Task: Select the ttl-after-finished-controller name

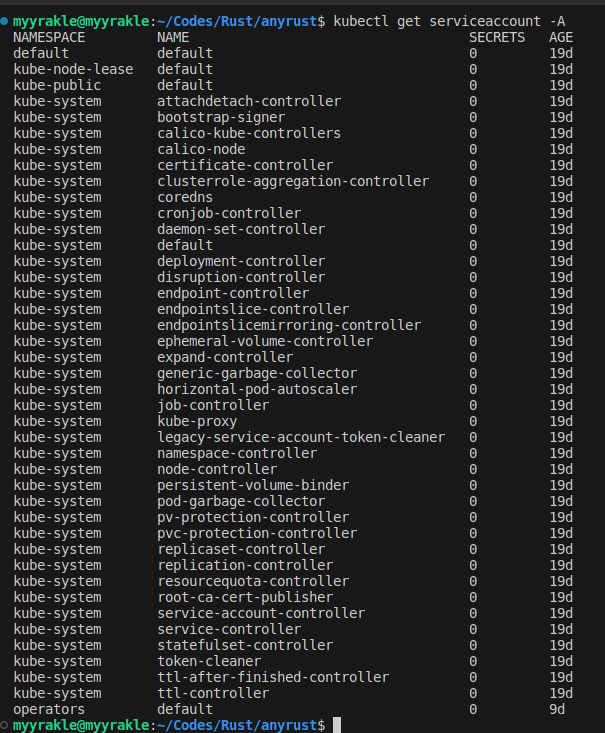Action: tap(273, 677)
